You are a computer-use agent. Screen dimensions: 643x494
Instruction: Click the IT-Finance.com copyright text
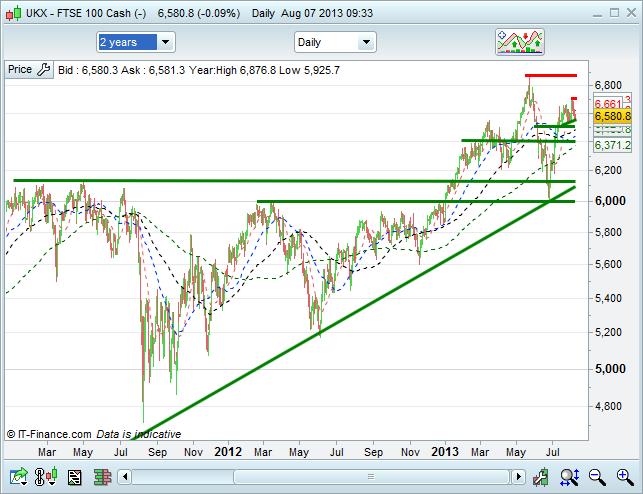pyautogui.click(x=49, y=434)
